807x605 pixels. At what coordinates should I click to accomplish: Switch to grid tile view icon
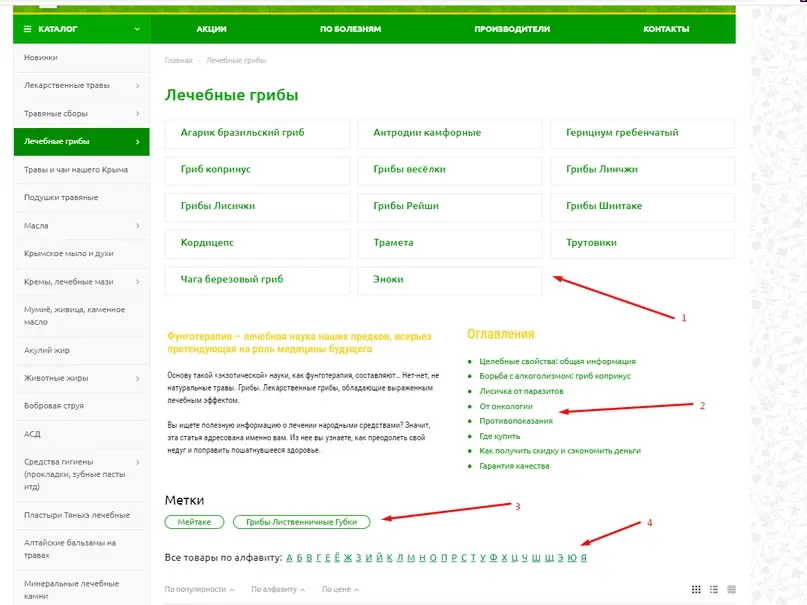click(x=696, y=589)
